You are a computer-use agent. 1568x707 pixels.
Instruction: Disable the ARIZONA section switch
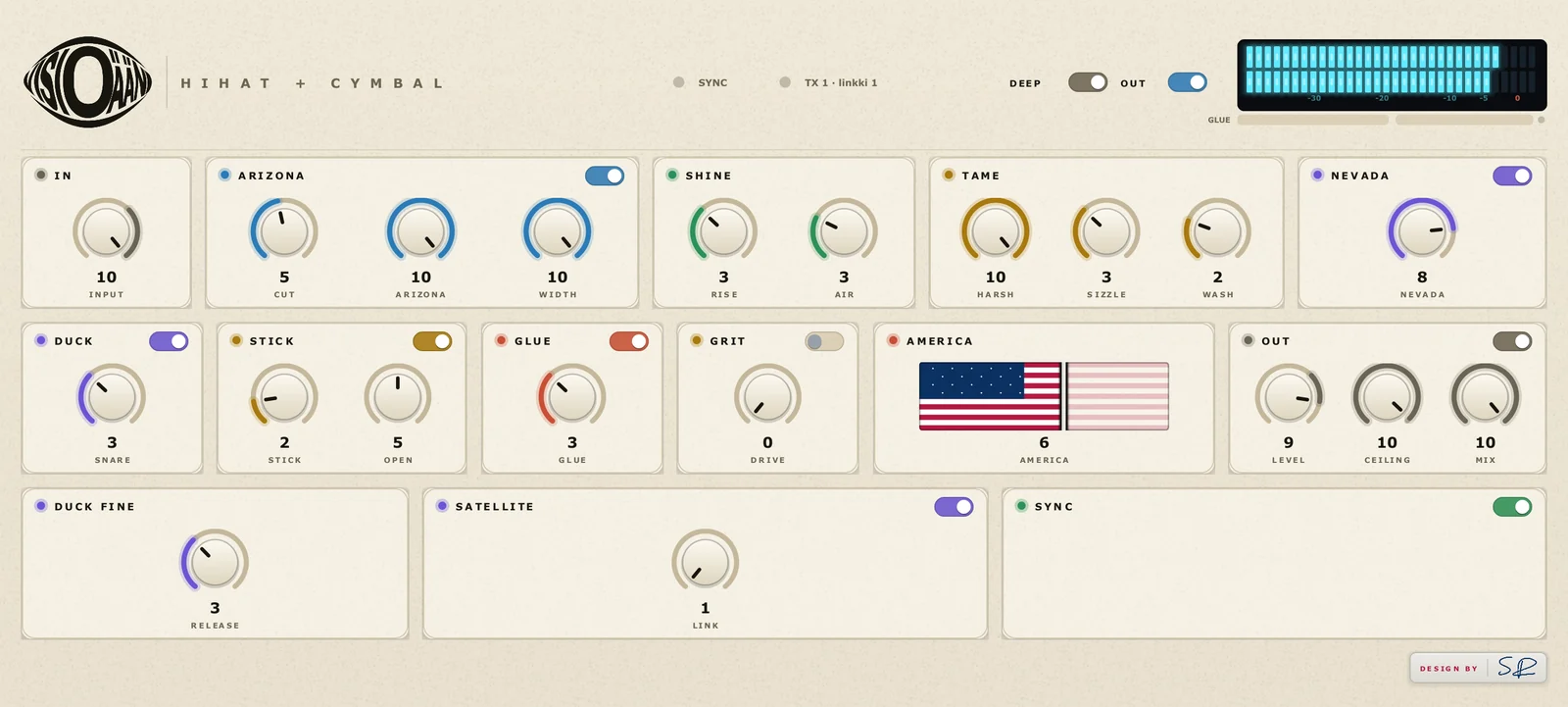pos(605,176)
